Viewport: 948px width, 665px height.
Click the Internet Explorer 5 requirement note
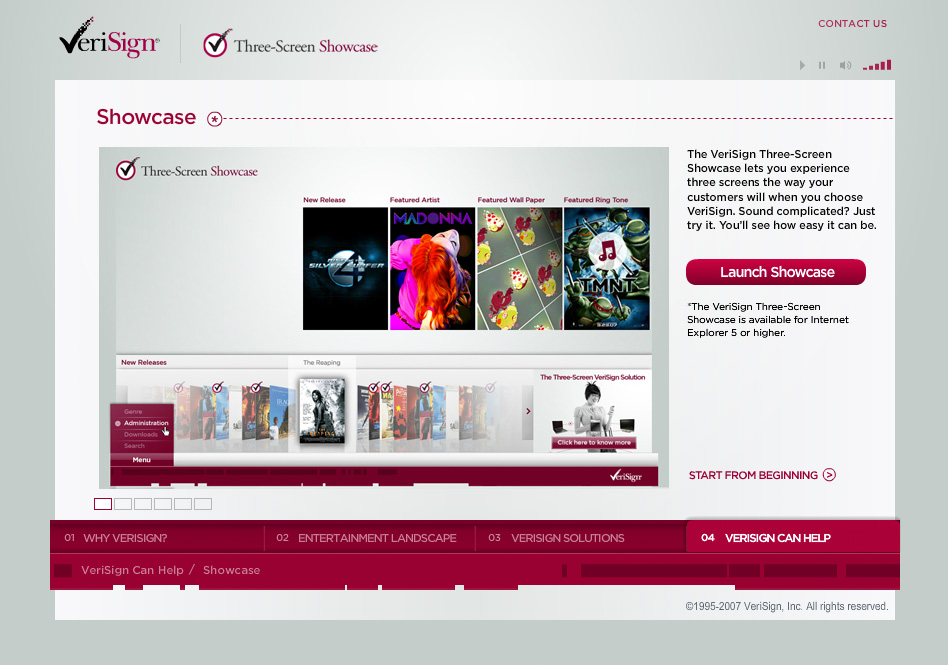pyautogui.click(x=768, y=320)
